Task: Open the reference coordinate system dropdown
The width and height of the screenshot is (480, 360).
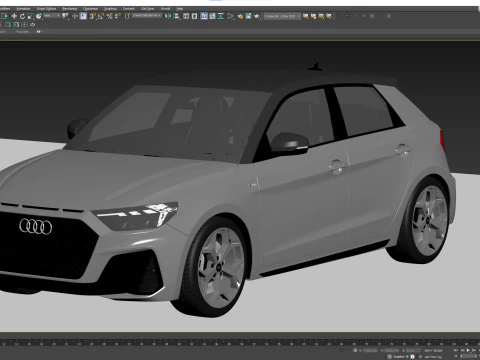Action: 52,16
